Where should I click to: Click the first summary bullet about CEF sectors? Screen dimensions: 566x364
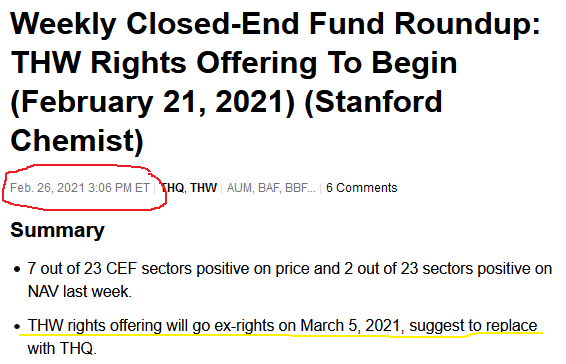pos(290,280)
